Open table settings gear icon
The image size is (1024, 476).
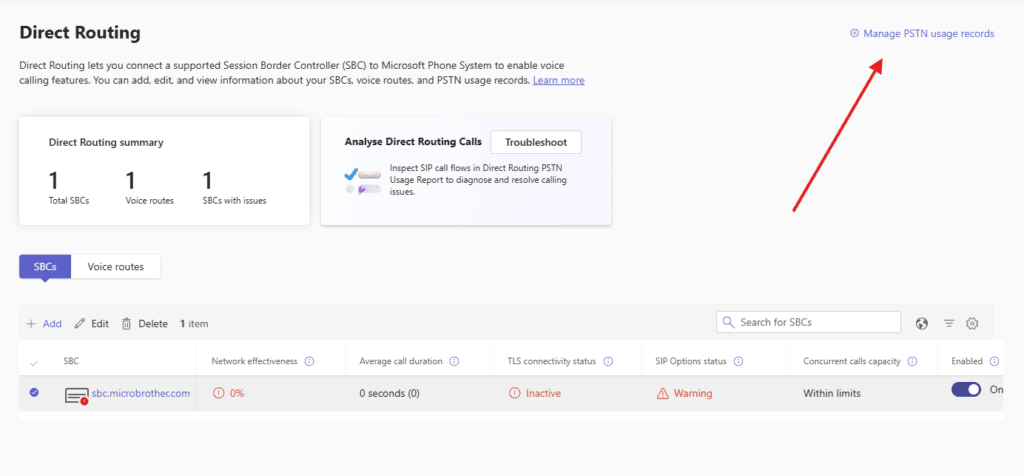[x=972, y=323]
